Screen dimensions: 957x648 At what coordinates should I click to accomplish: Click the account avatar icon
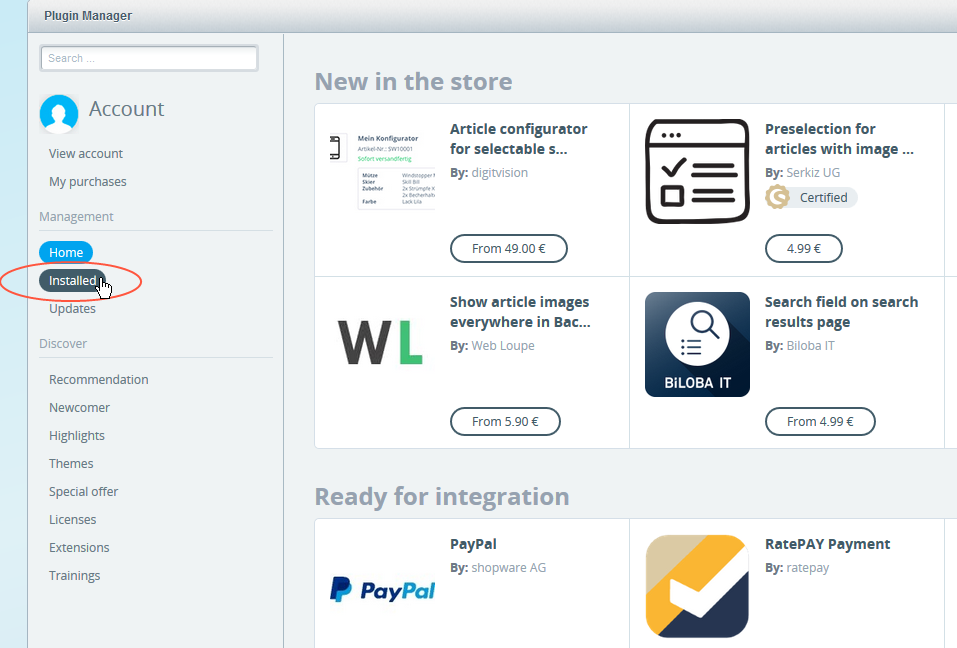pos(59,114)
